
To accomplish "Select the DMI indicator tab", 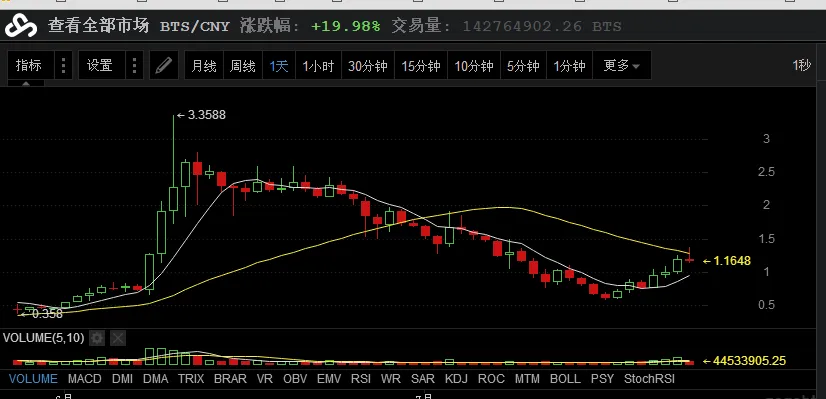I will (122, 378).
